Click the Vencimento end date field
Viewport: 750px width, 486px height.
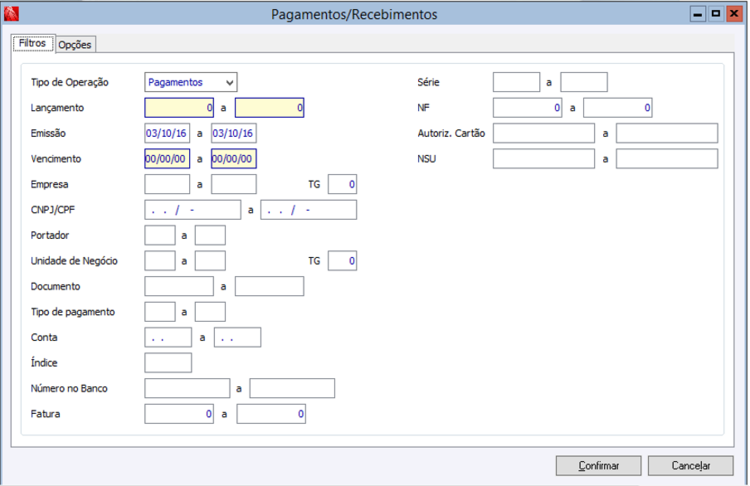point(233,159)
